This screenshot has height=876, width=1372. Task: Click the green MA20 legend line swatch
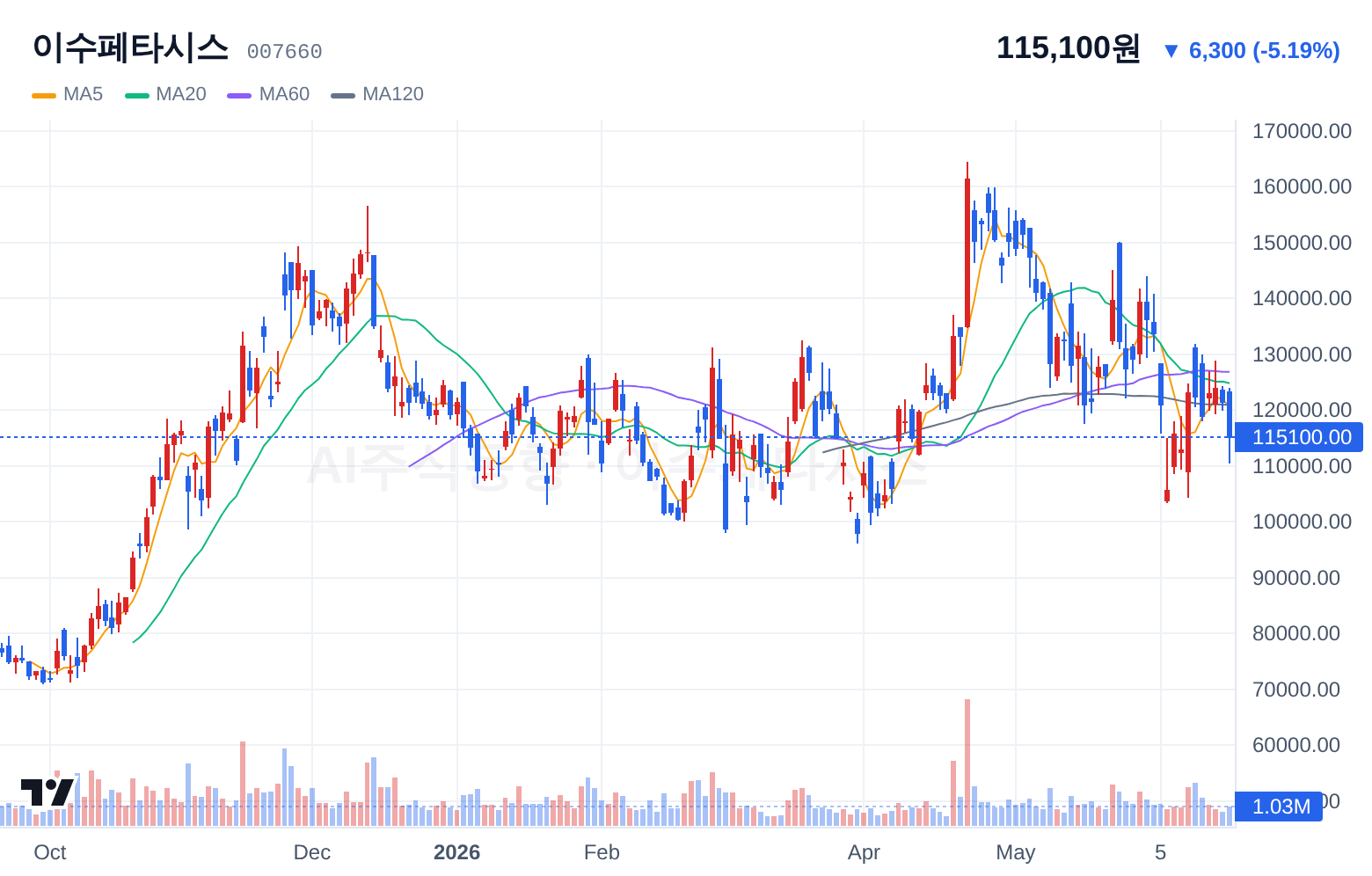(x=137, y=95)
